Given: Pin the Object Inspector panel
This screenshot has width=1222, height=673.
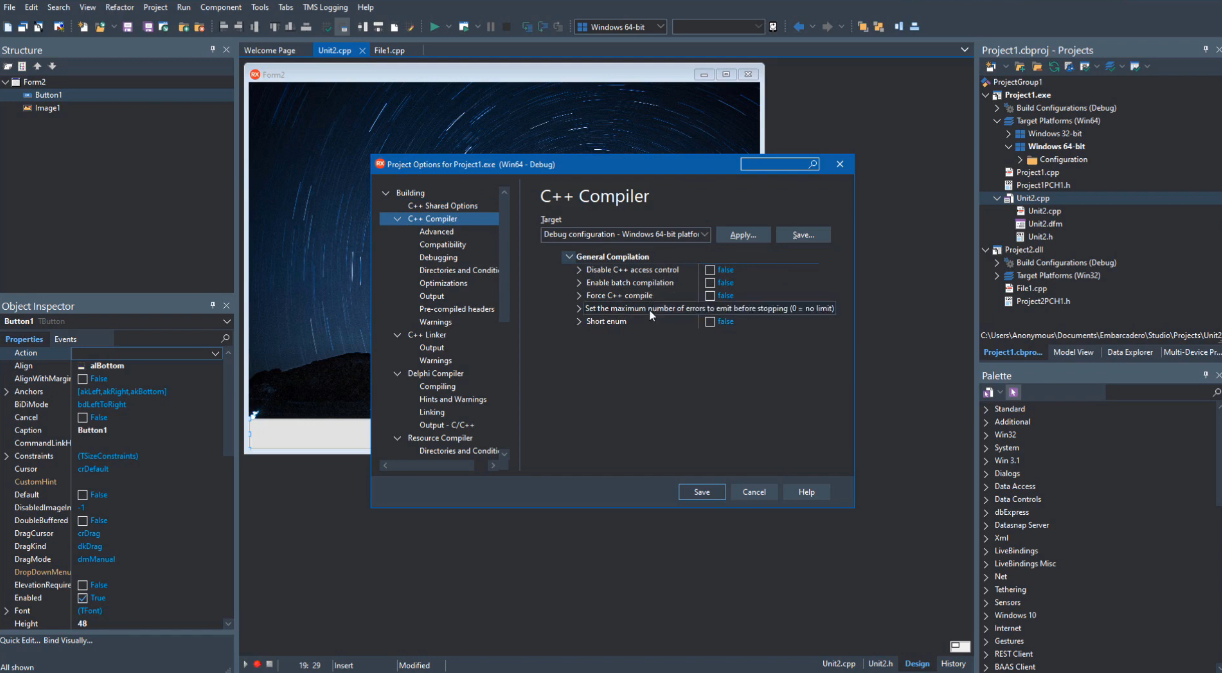Looking at the screenshot, I should (x=212, y=305).
